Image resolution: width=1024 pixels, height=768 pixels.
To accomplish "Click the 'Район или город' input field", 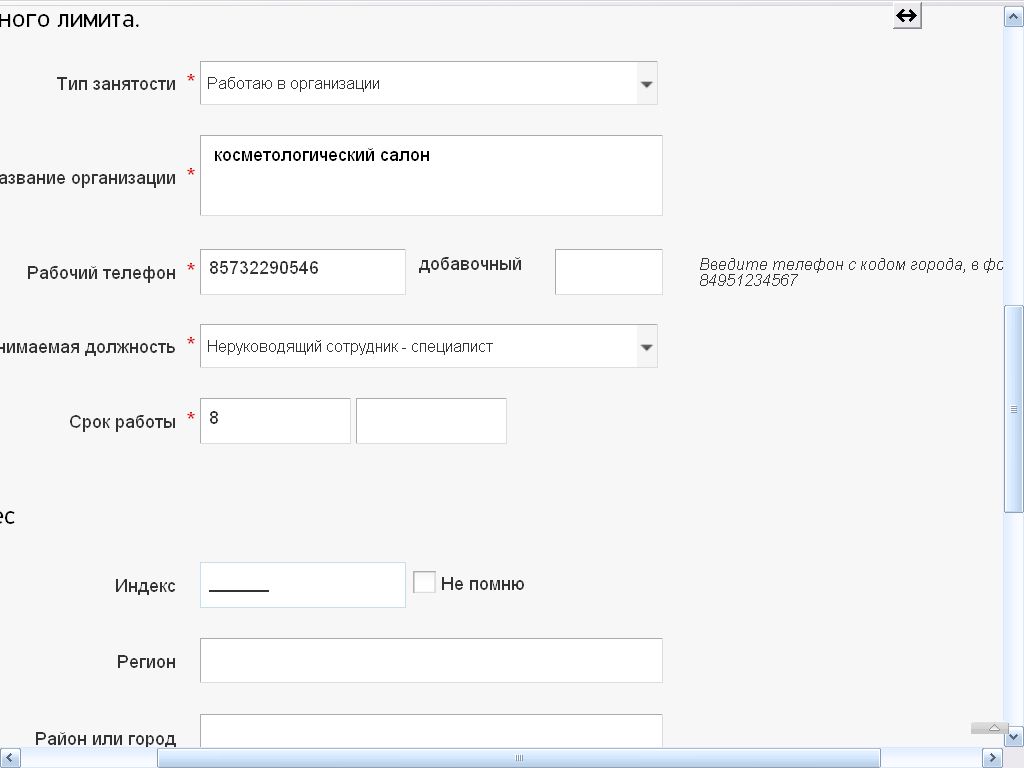I will point(431,733).
